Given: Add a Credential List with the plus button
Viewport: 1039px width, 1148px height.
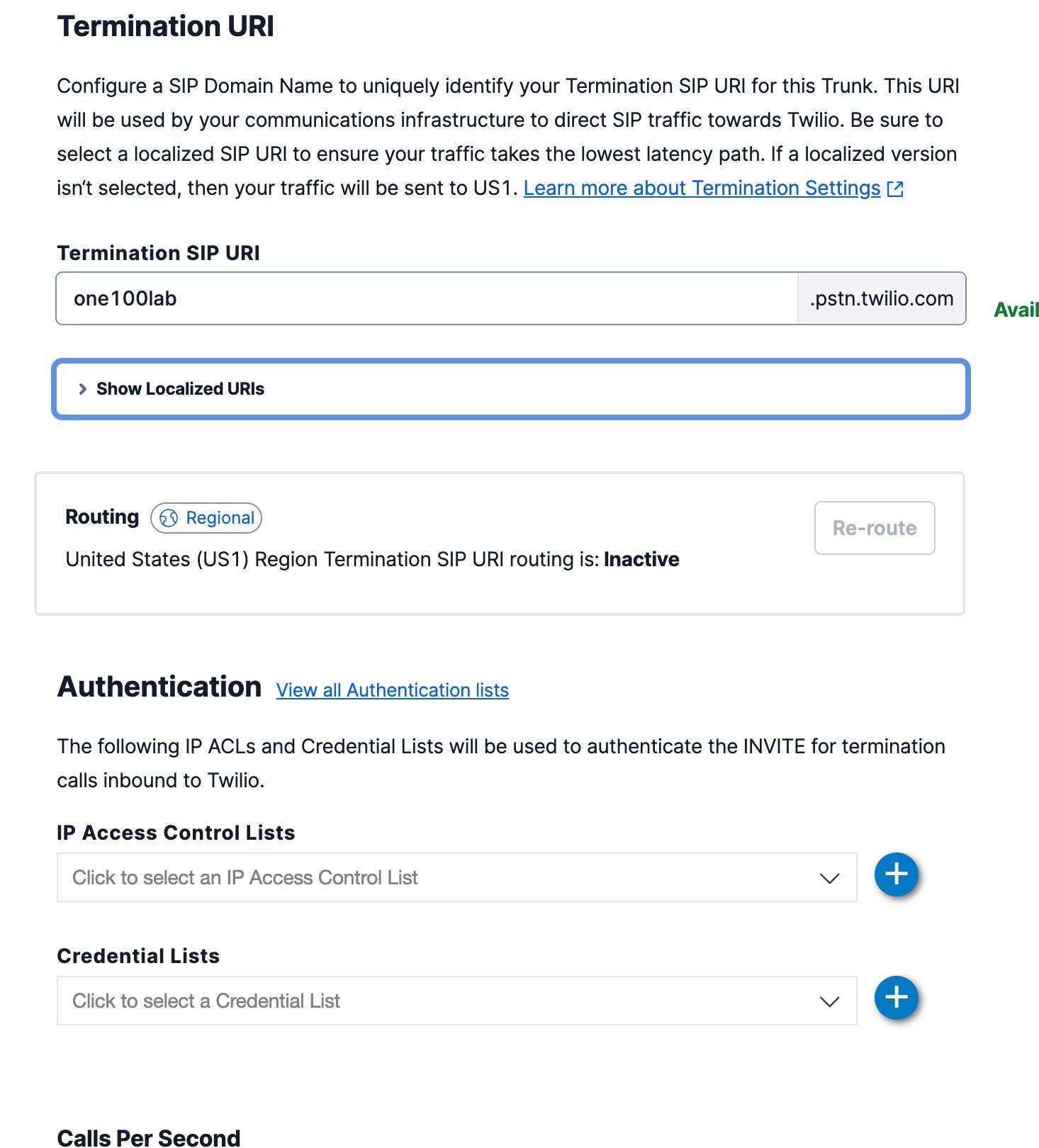Looking at the screenshot, I should tap(896, 998).
